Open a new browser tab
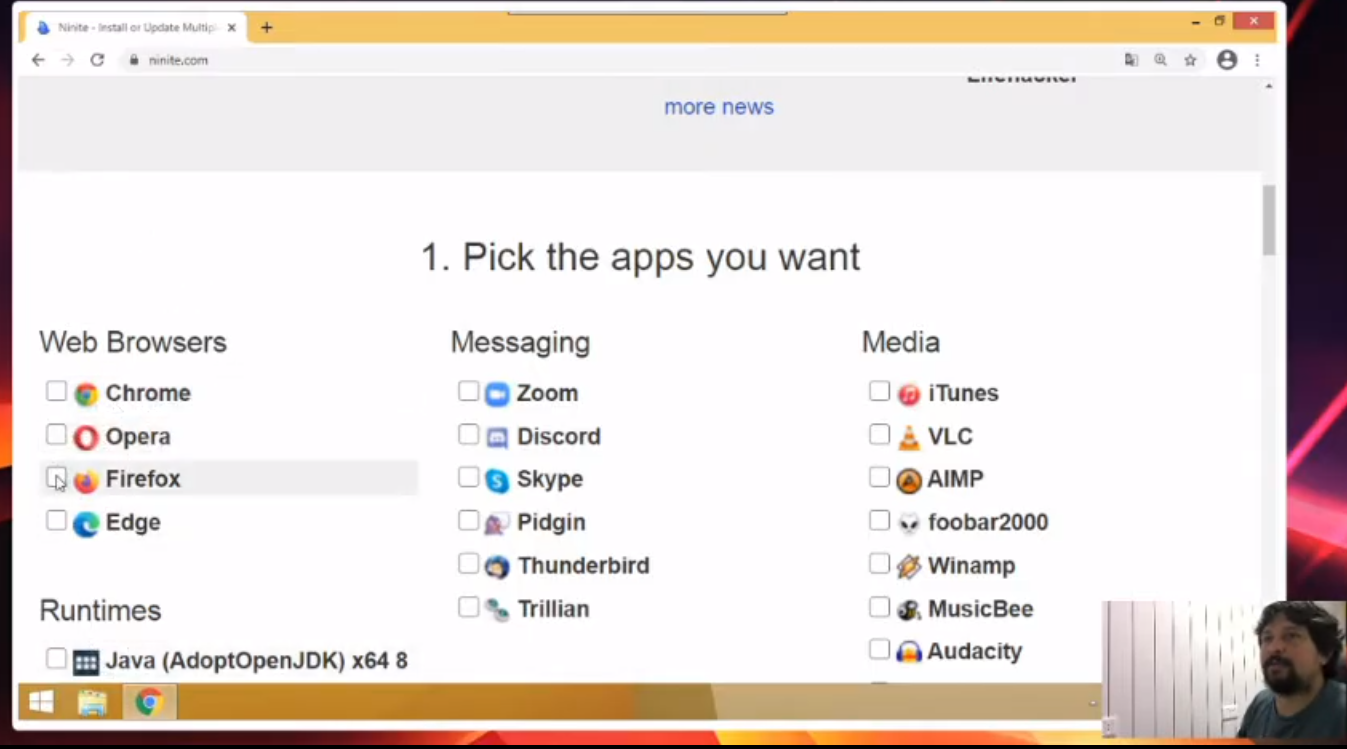Screen dimensions: 1347x749 coord(266,28)
